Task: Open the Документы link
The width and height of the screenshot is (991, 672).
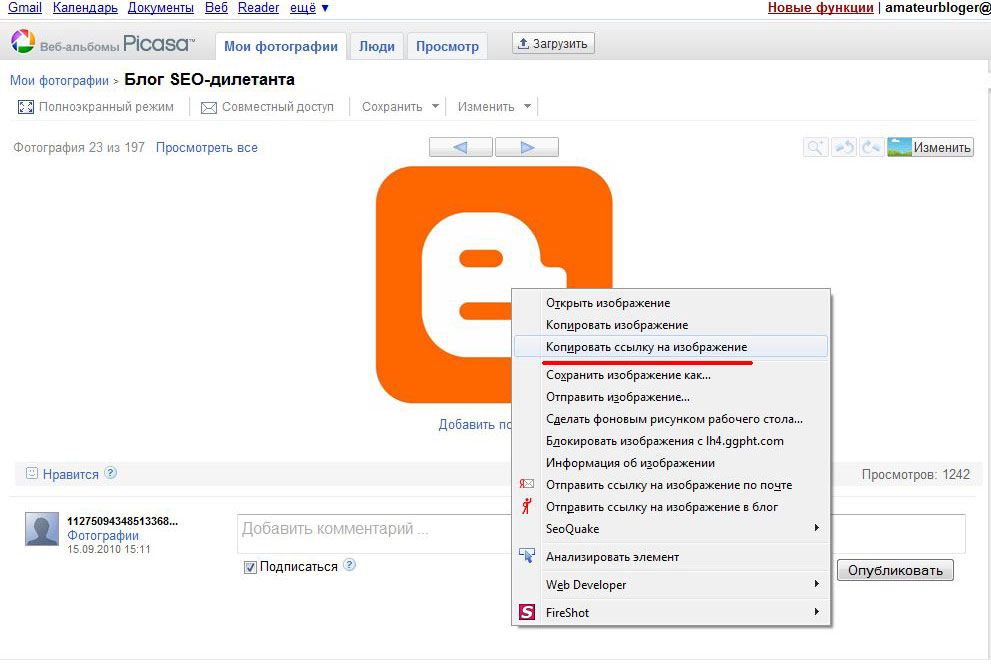Action: click(x=161, y=8)
